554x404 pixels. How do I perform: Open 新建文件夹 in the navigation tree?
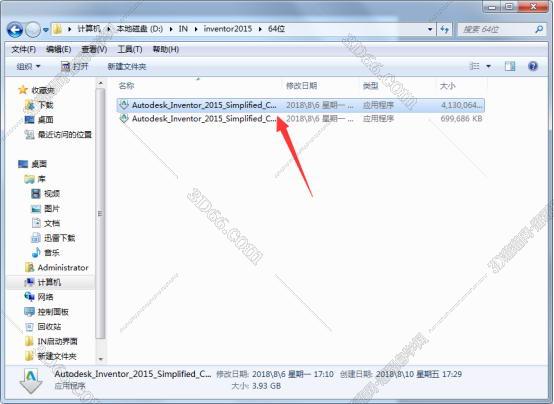(57, 356)
